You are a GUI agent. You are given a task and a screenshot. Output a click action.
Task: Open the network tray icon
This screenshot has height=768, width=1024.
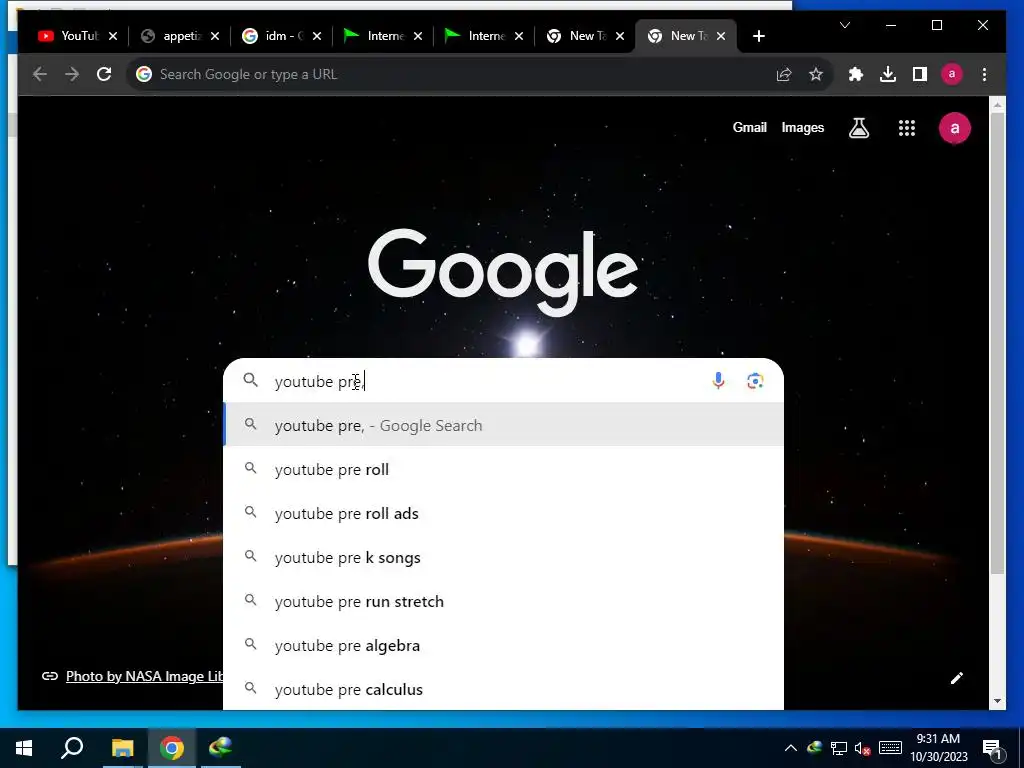839,748
